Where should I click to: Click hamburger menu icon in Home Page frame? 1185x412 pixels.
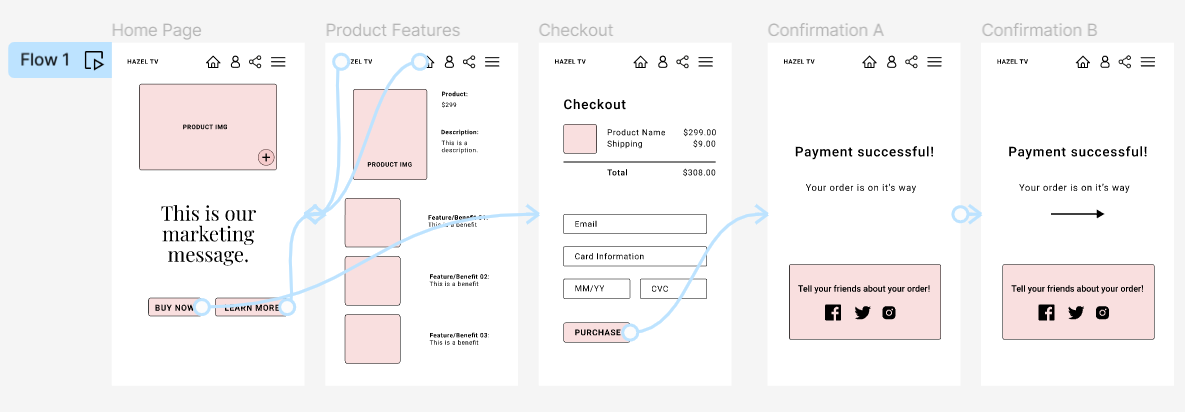pos(279,62)
